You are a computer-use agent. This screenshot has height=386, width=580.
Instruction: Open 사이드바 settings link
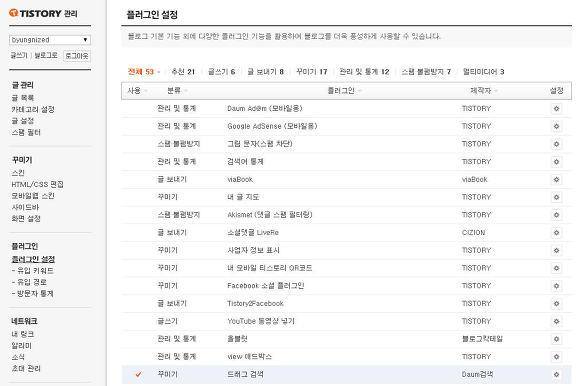click(x=25, y=207)
